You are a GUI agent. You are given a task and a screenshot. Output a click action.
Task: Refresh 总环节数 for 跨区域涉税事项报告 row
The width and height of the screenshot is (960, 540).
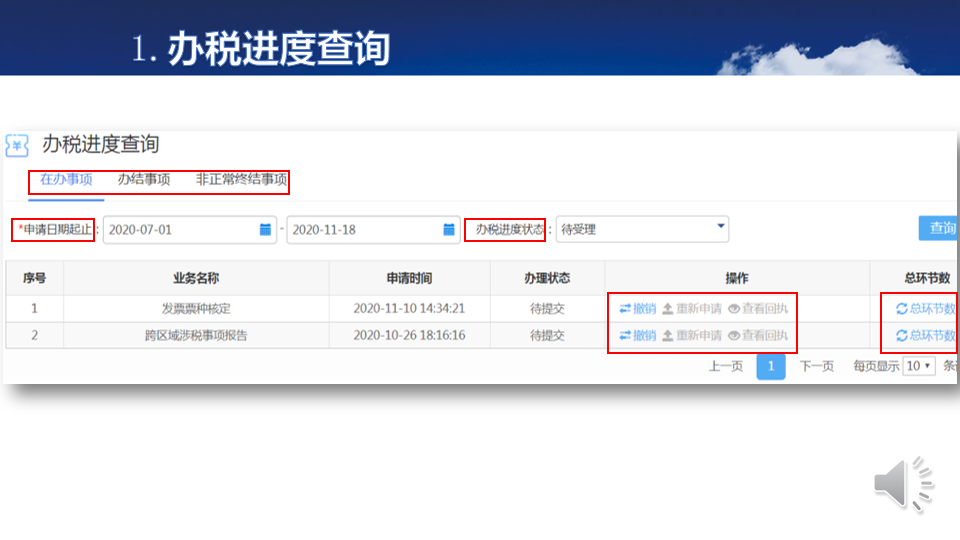pyautogui.click(x=925, y=336)
